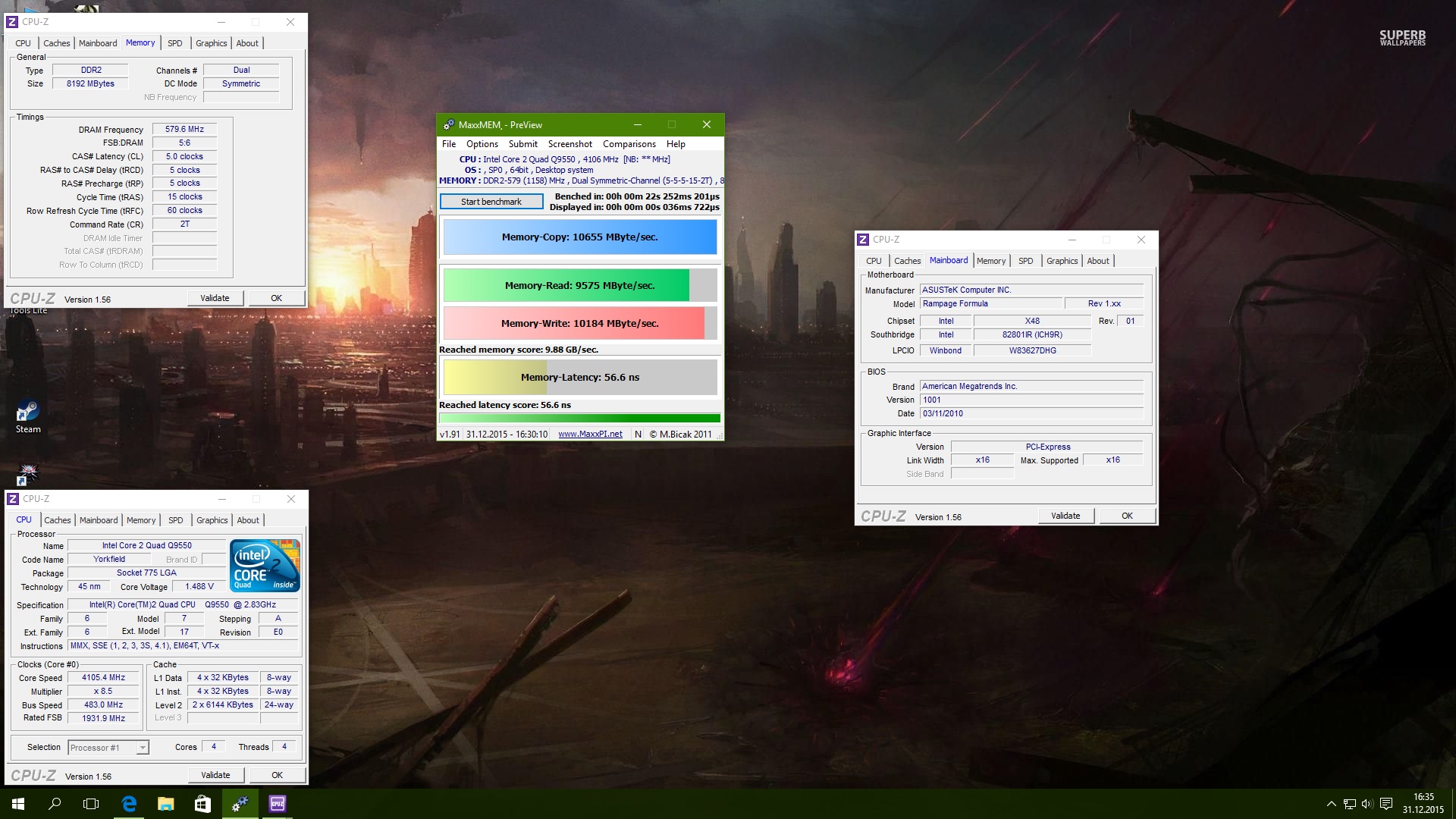Open the Windows Start menu
This screenshot has height=819, width=1456.
click(18, 804)
